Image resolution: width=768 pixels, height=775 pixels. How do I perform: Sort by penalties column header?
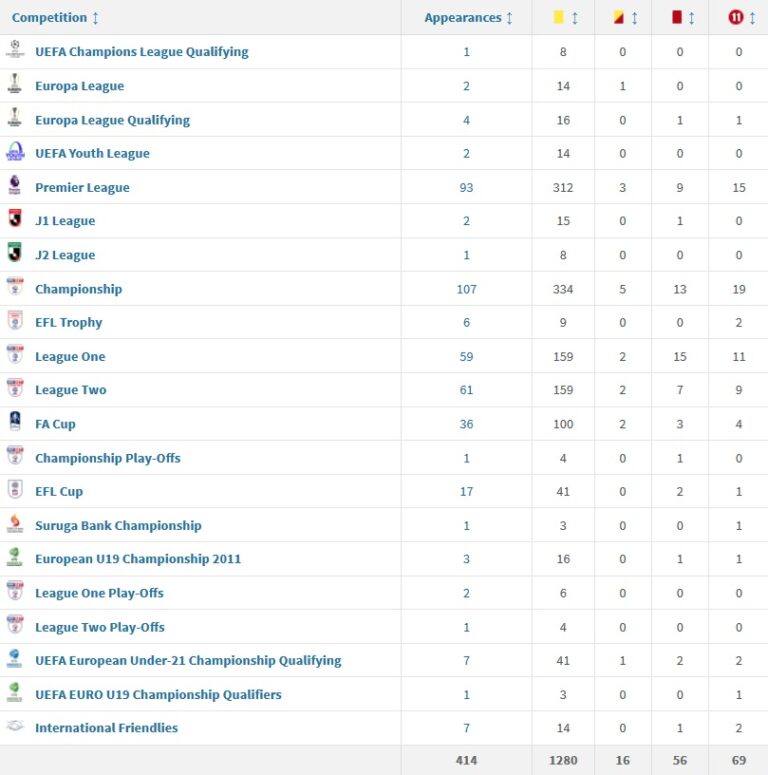click(739, 18)
